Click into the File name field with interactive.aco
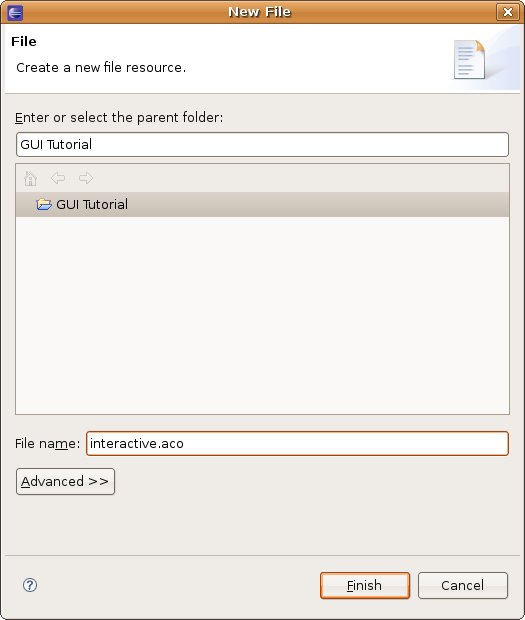 [x=297, y=443]
